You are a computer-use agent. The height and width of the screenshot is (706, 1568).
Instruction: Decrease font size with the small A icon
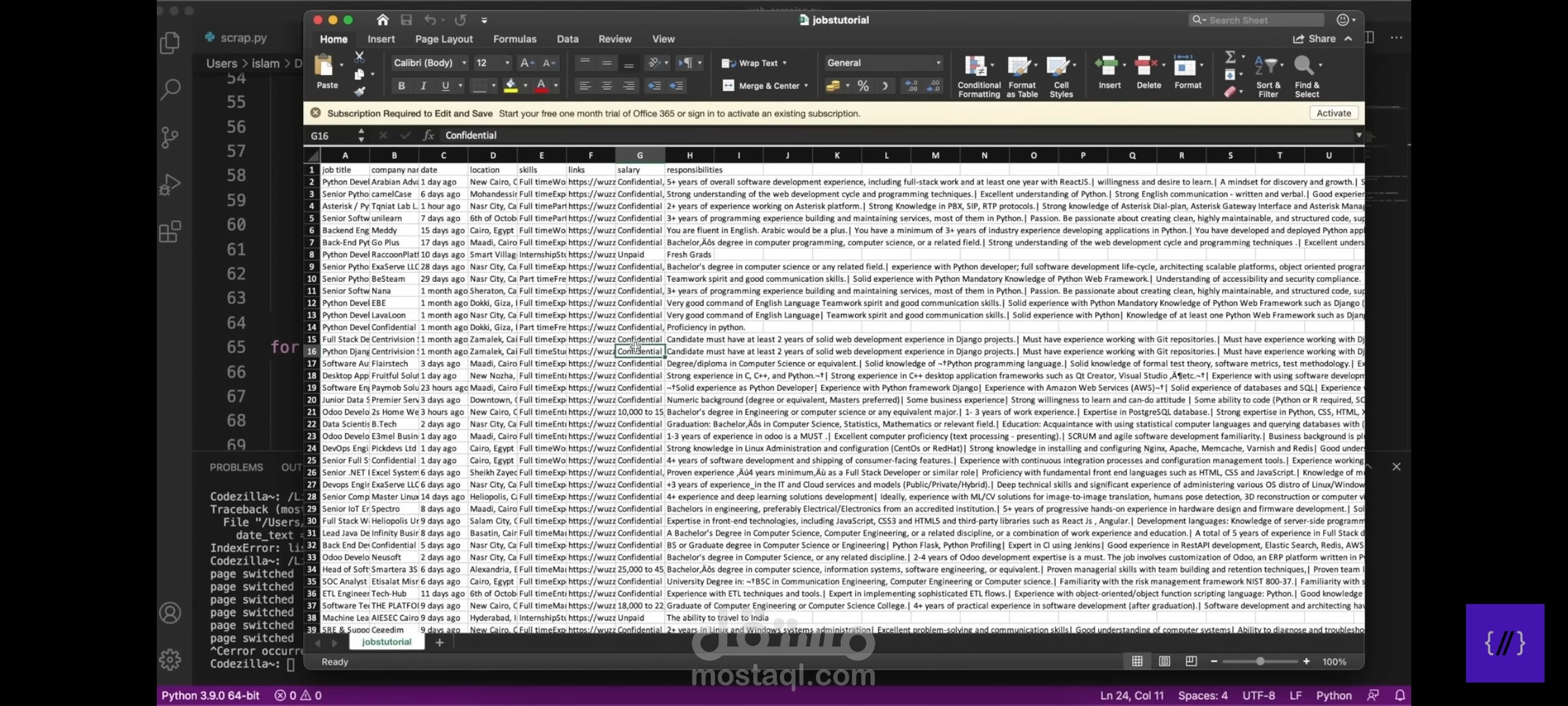(548, 63)
